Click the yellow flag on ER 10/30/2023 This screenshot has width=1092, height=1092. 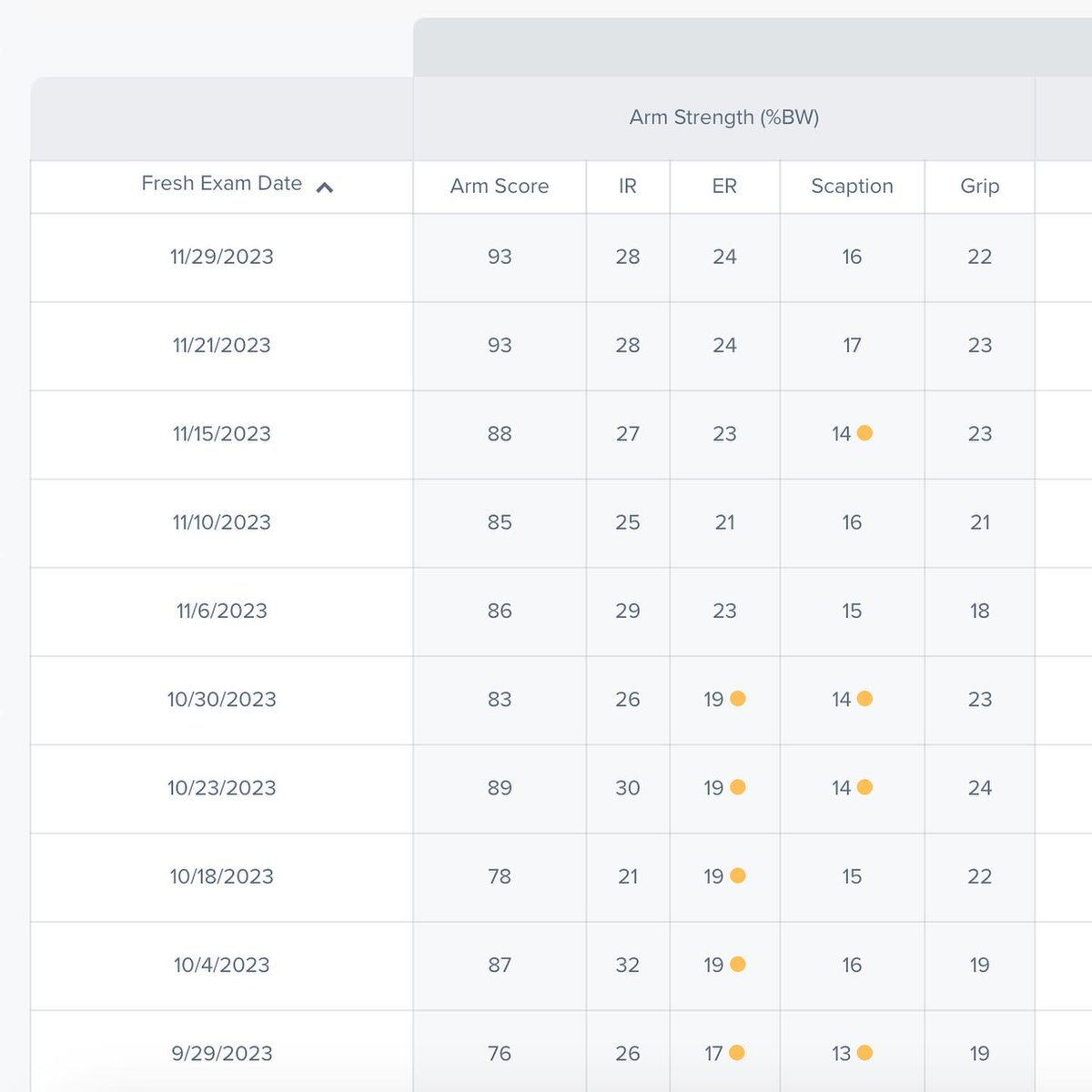(x=738, y=698)
